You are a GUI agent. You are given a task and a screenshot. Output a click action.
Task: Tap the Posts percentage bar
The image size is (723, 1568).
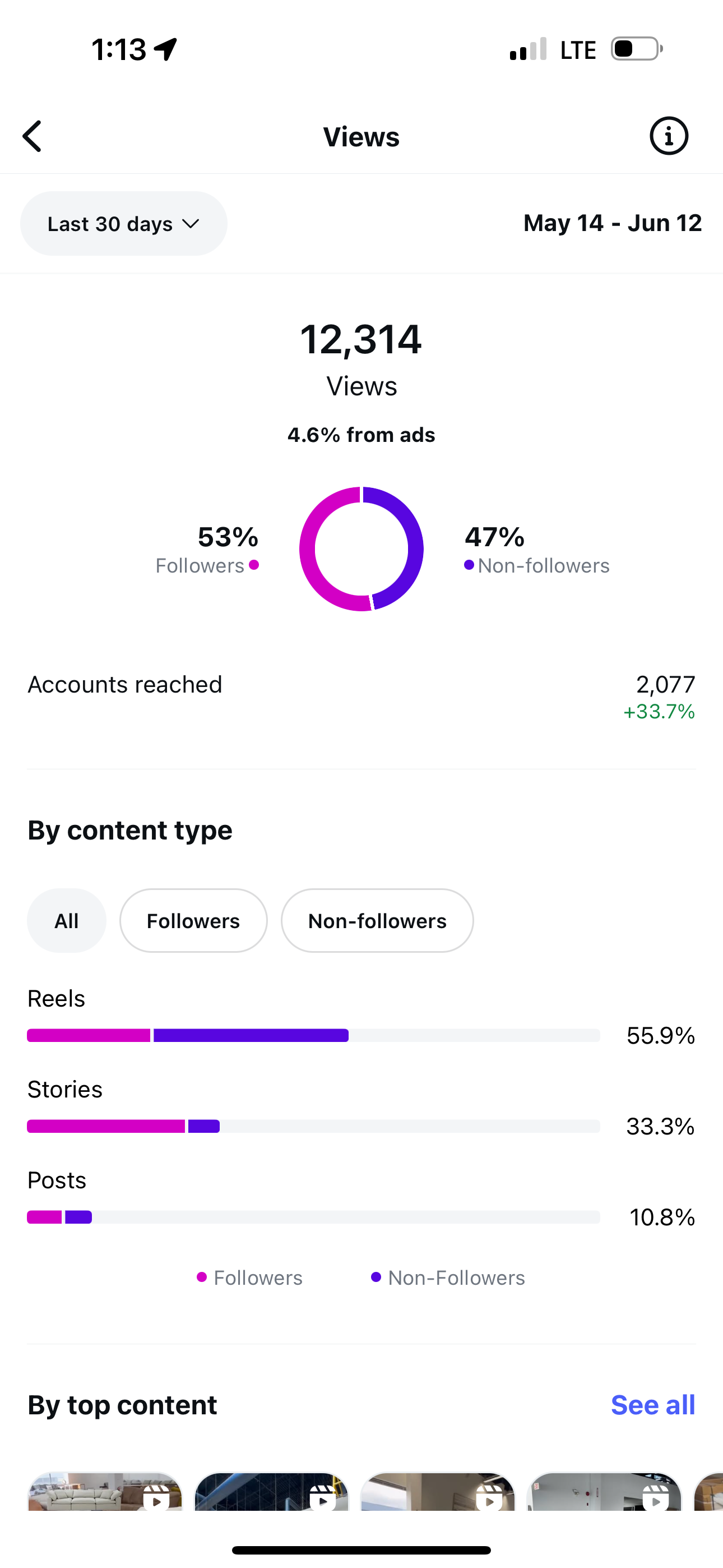tap(313, 1217)
